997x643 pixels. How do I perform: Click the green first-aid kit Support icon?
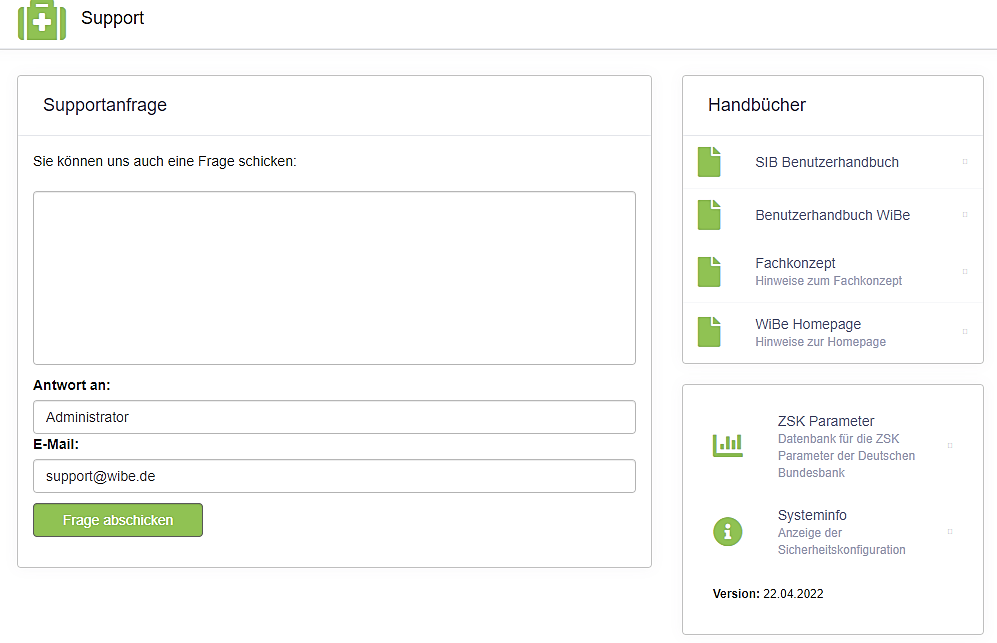[x=42, y=20]
